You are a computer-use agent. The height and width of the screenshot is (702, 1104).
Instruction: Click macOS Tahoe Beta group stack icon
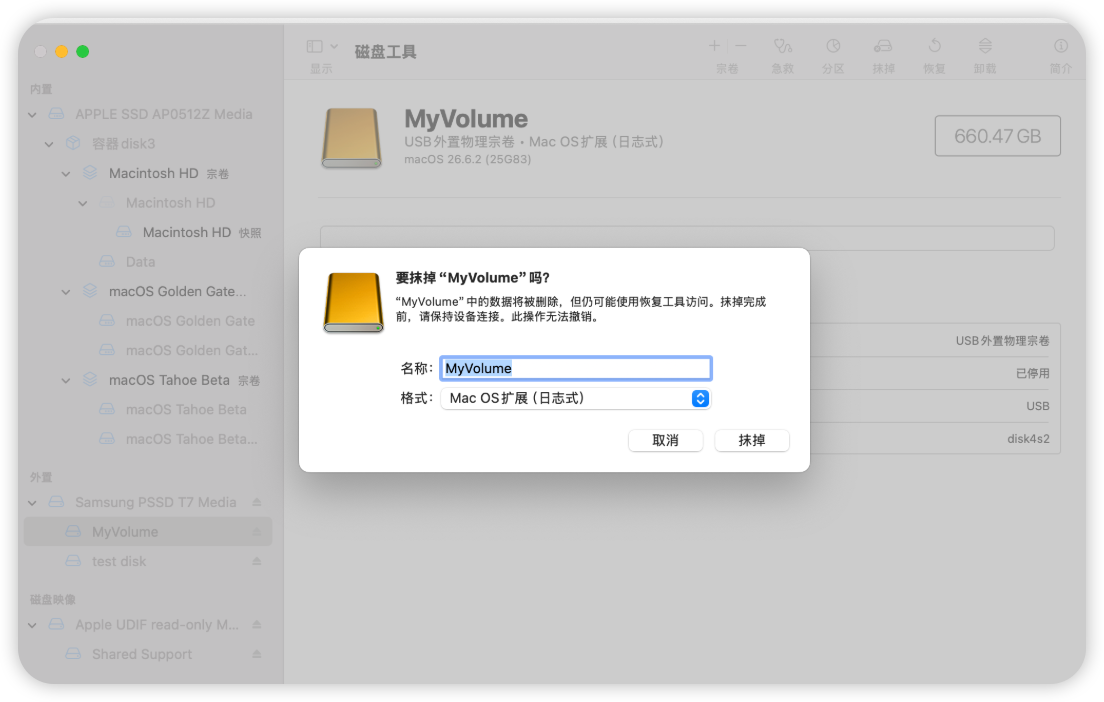90,380
